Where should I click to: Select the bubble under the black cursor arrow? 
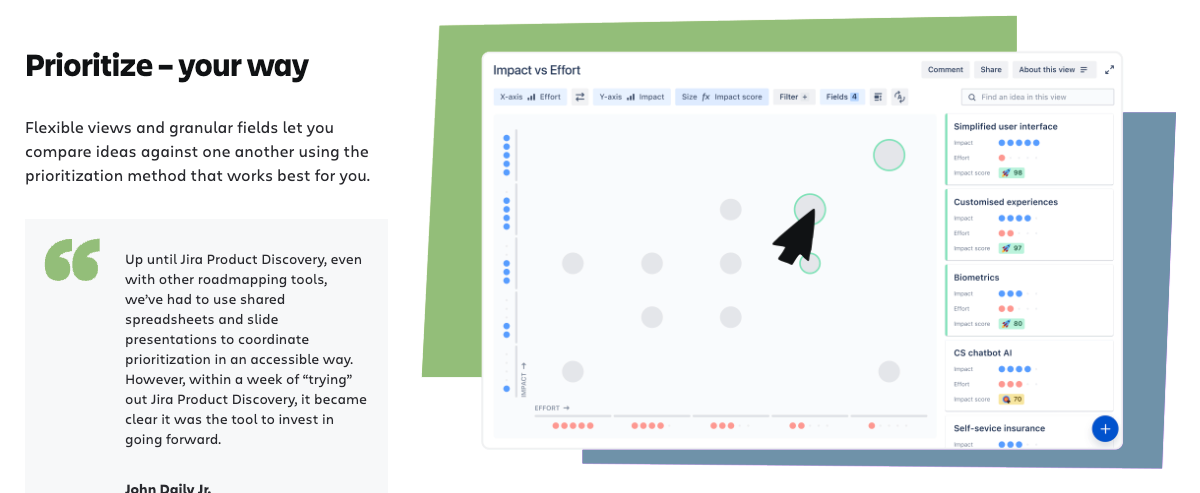click(x=810, y=209)
